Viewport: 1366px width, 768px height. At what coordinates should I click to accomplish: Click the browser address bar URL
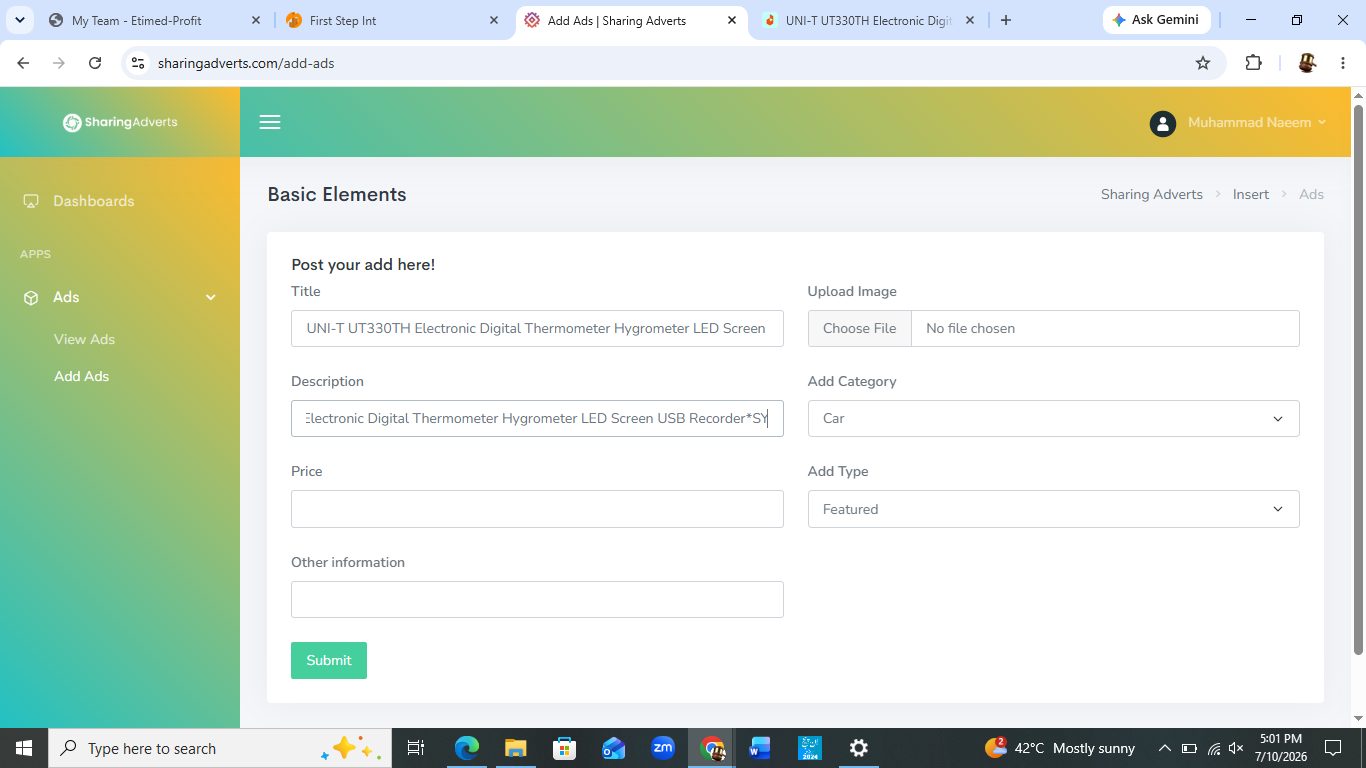246,63
